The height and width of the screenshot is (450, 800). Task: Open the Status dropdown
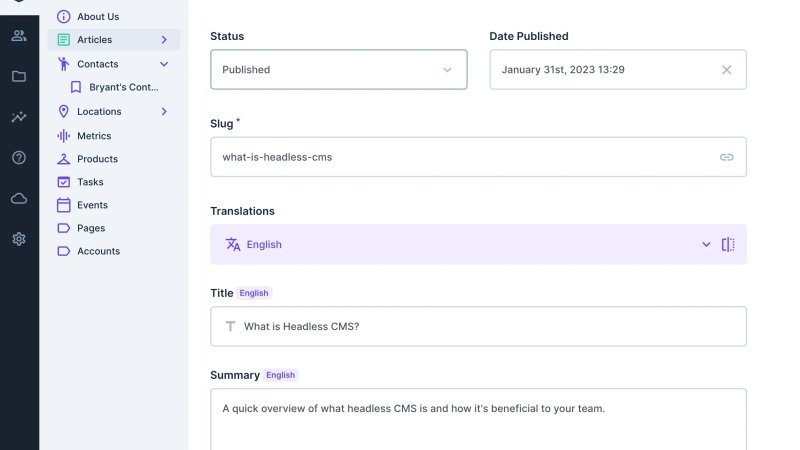(338, 70)
